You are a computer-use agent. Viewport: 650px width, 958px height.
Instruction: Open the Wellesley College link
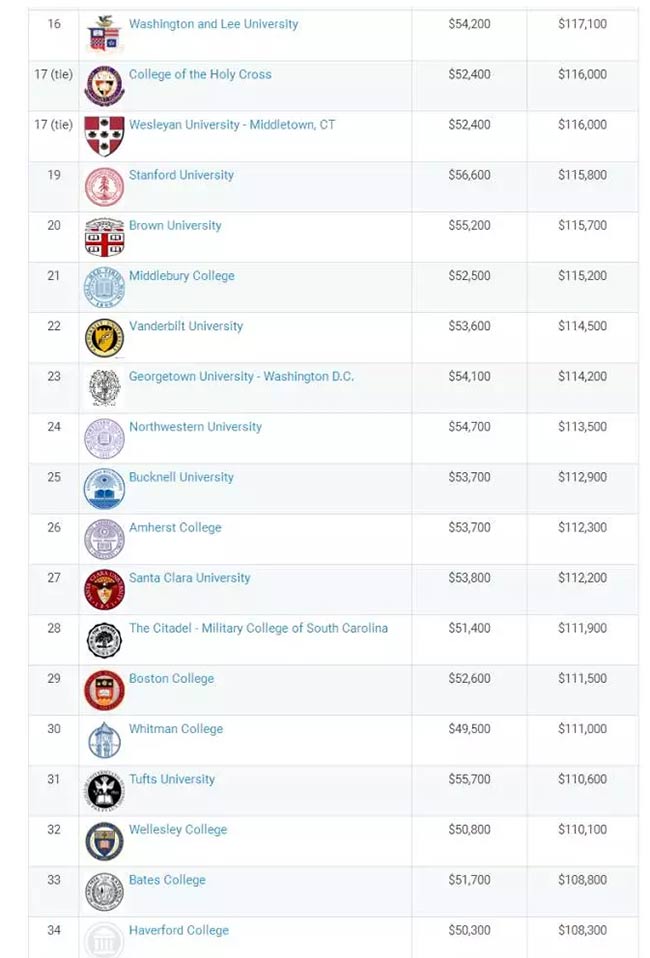pos(178,830)
